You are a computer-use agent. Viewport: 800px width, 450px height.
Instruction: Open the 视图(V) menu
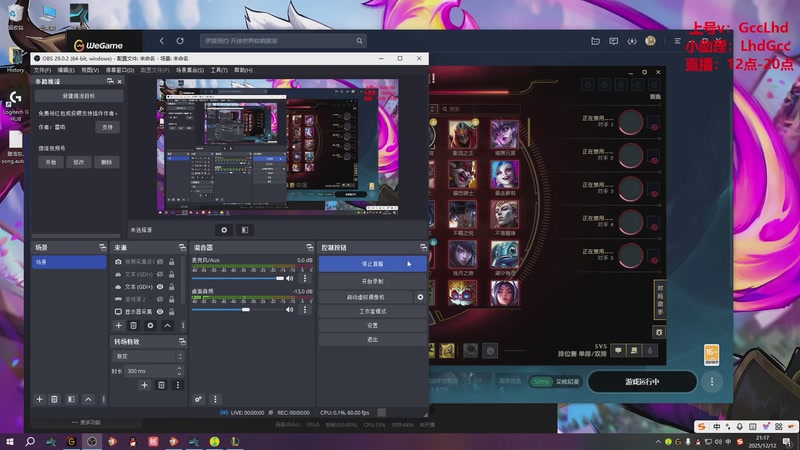pyautogui.click(x=90, y=70)
